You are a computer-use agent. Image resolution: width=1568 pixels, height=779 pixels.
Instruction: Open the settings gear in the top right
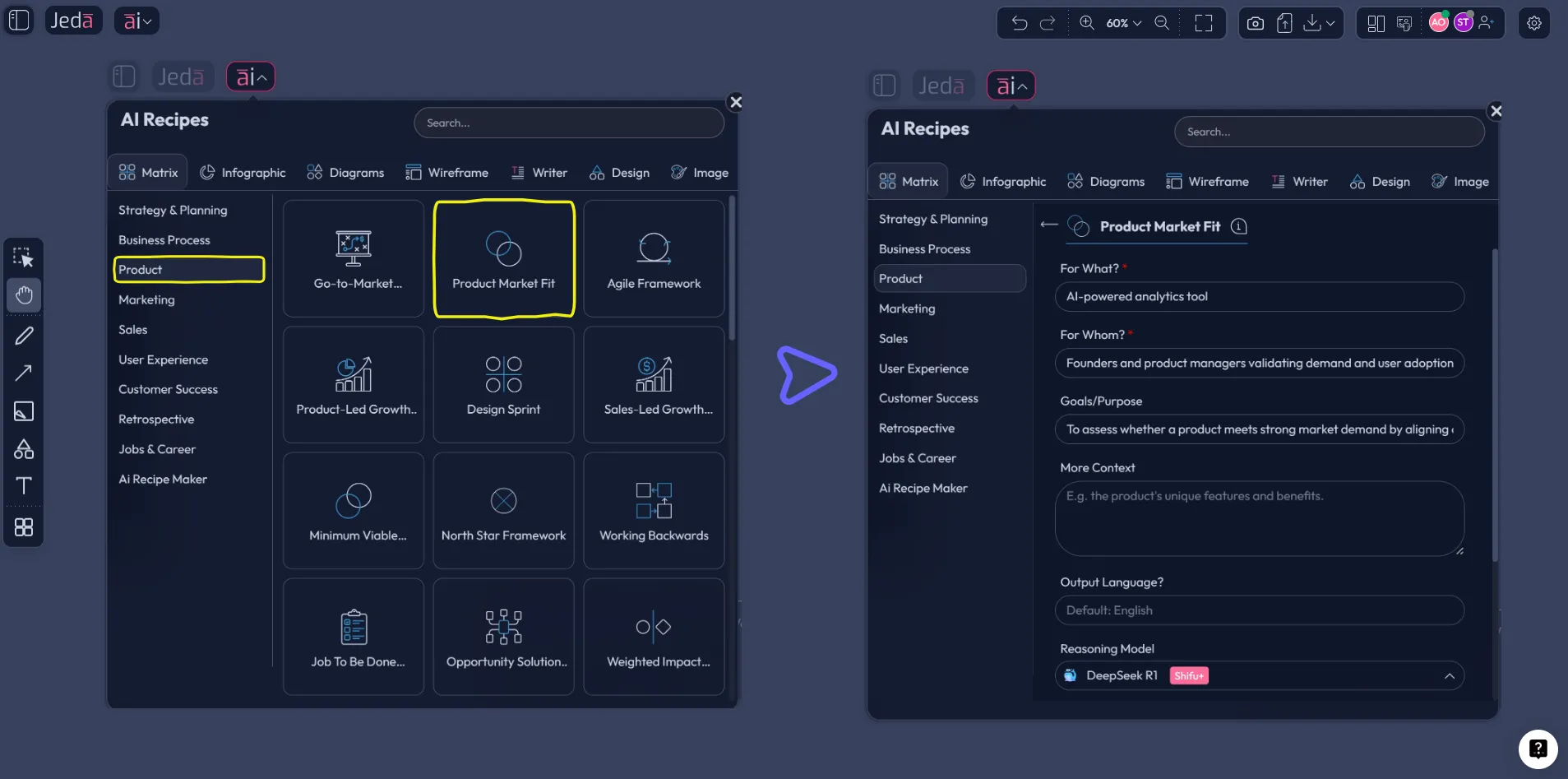pos(1534,22)
